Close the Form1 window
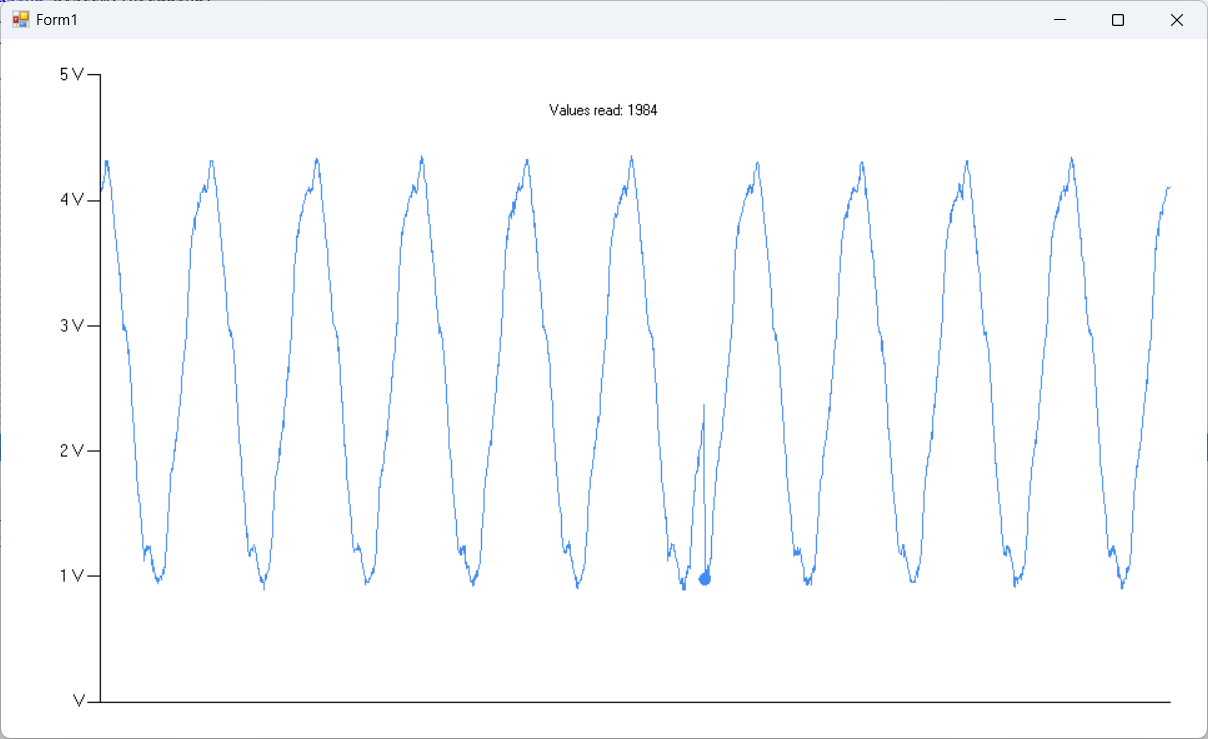 [x=1176, y=20]
